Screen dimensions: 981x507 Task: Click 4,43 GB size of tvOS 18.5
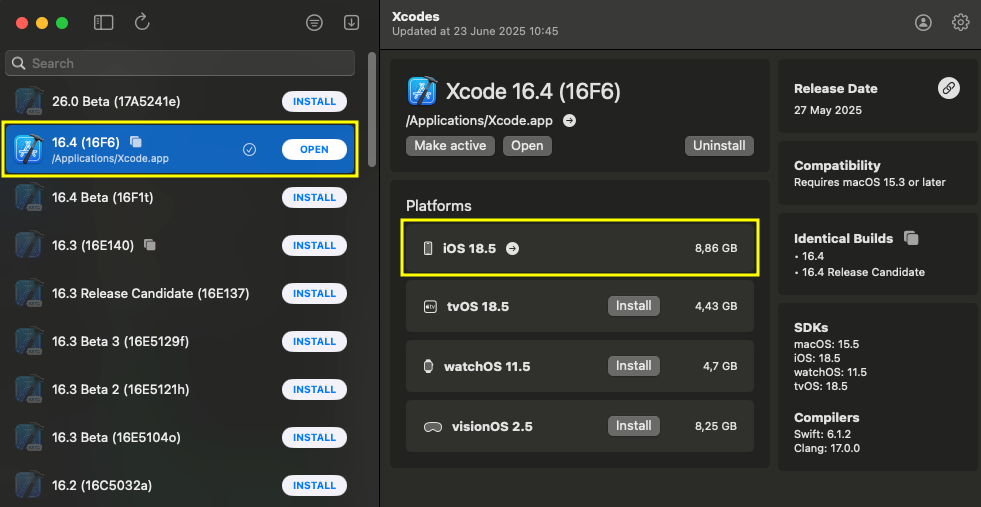(x=716, y=307)
